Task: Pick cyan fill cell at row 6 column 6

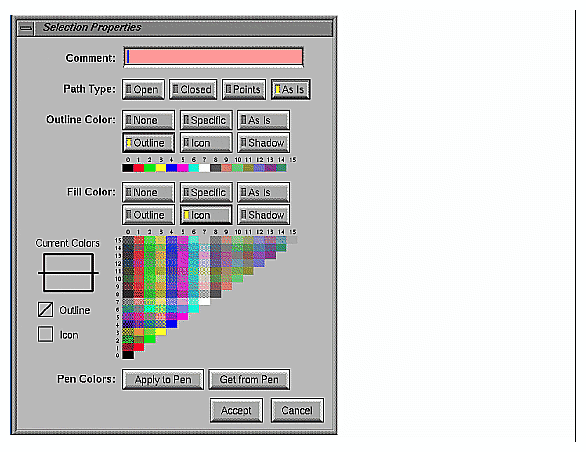Action: tap(194, 309)
